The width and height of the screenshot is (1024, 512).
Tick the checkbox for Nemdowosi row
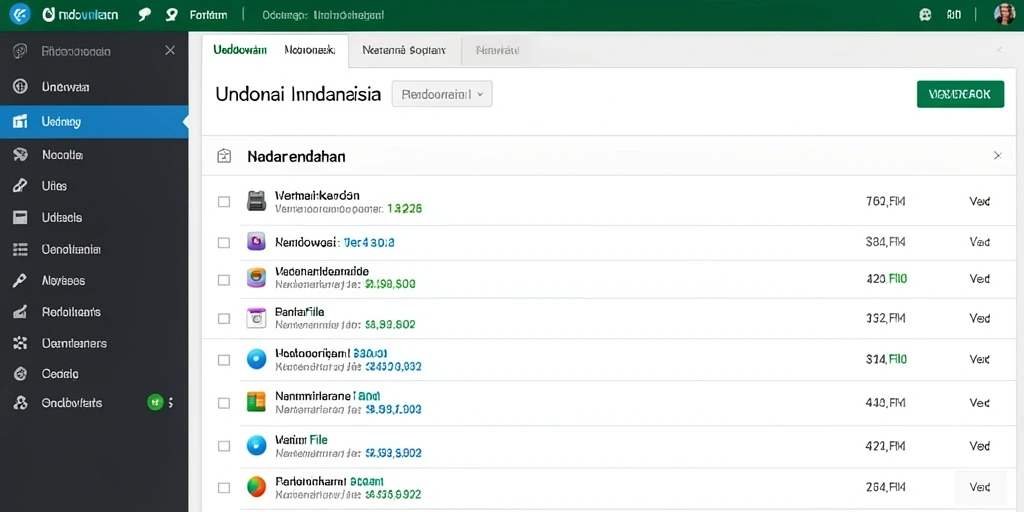click(x=224, y=243)
